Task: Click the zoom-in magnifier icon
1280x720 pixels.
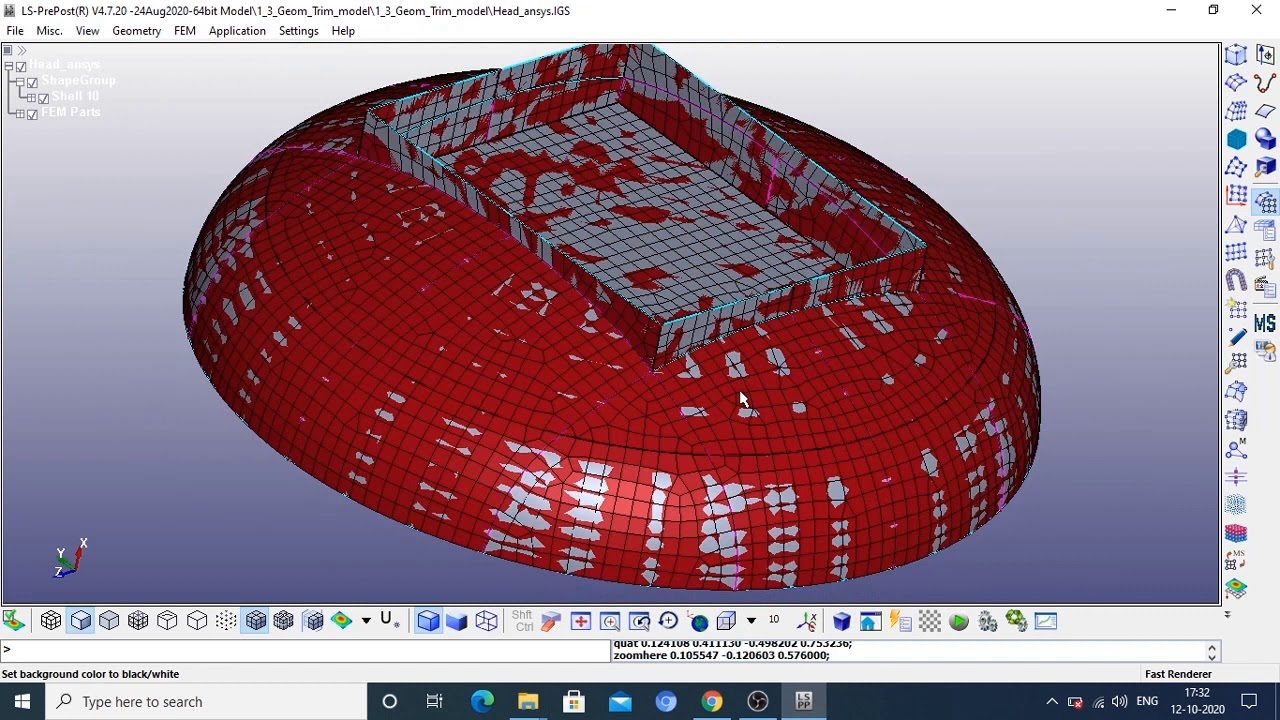Action: 610,621
